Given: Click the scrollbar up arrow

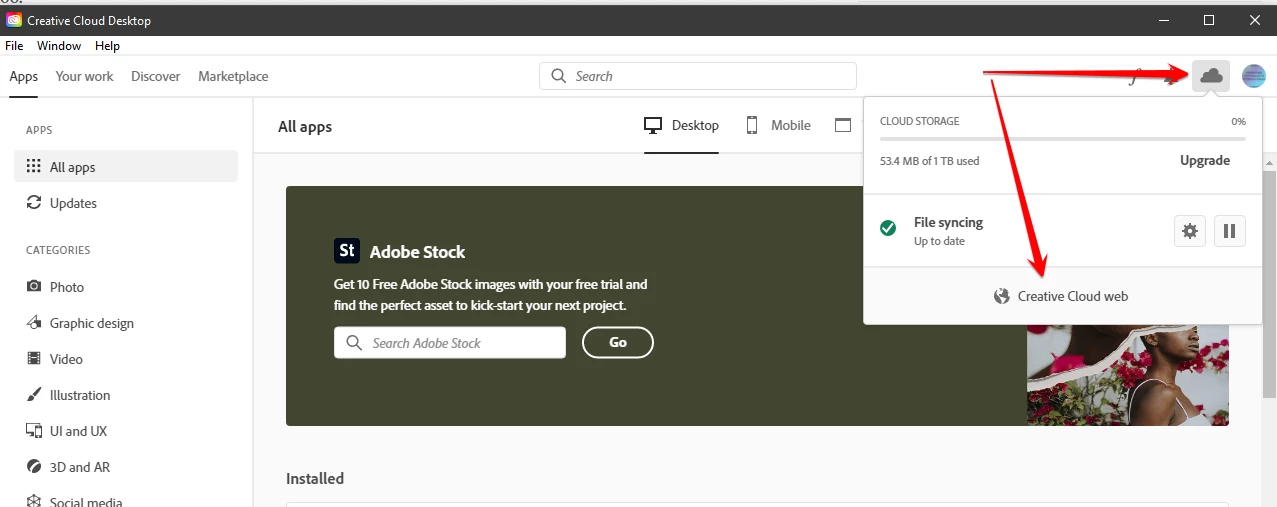Looking at the screenshot, I should (x=1270, y=163).
